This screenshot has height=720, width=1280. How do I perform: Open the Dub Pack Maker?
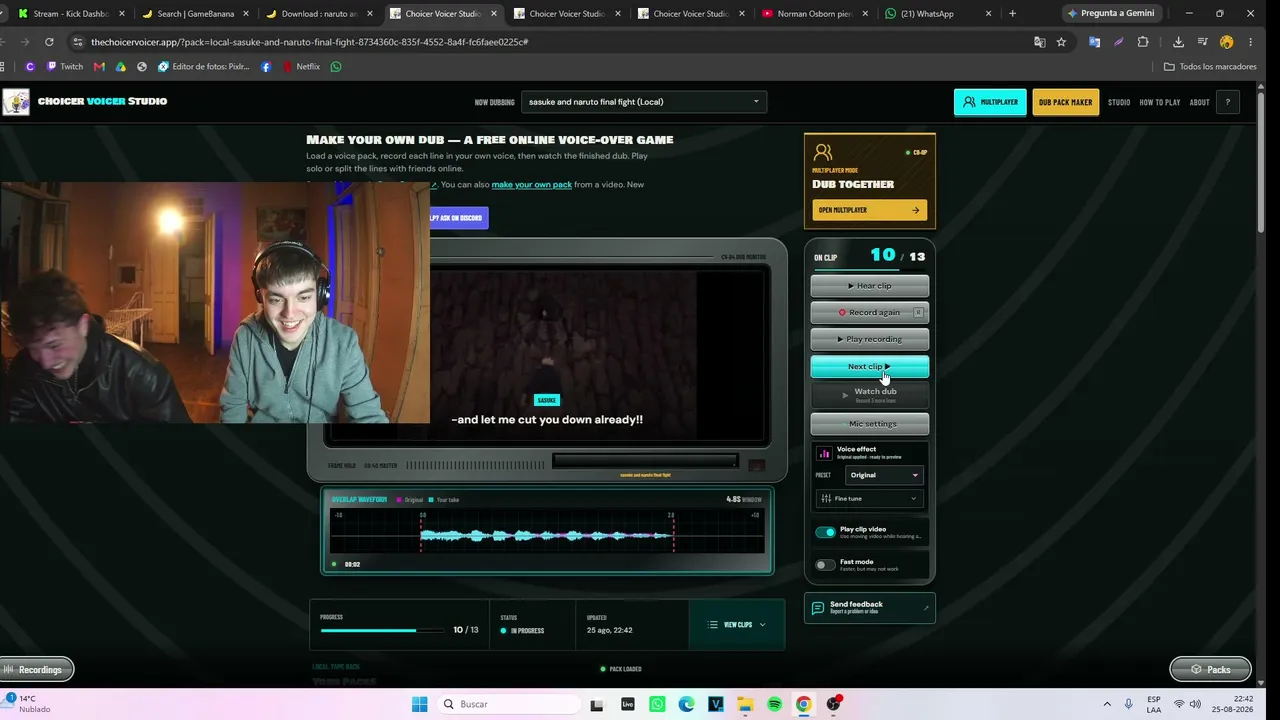pyautogui.click(x=1065, y=102)
